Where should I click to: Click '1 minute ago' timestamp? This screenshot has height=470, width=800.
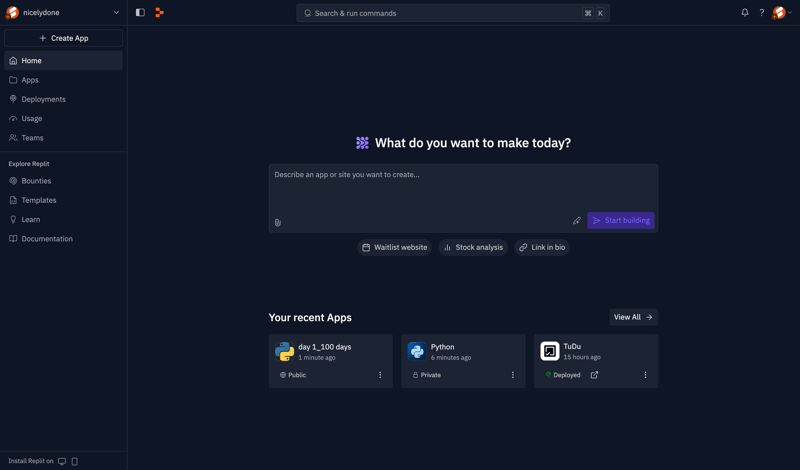pyautogui.click(x=317, y=358)
